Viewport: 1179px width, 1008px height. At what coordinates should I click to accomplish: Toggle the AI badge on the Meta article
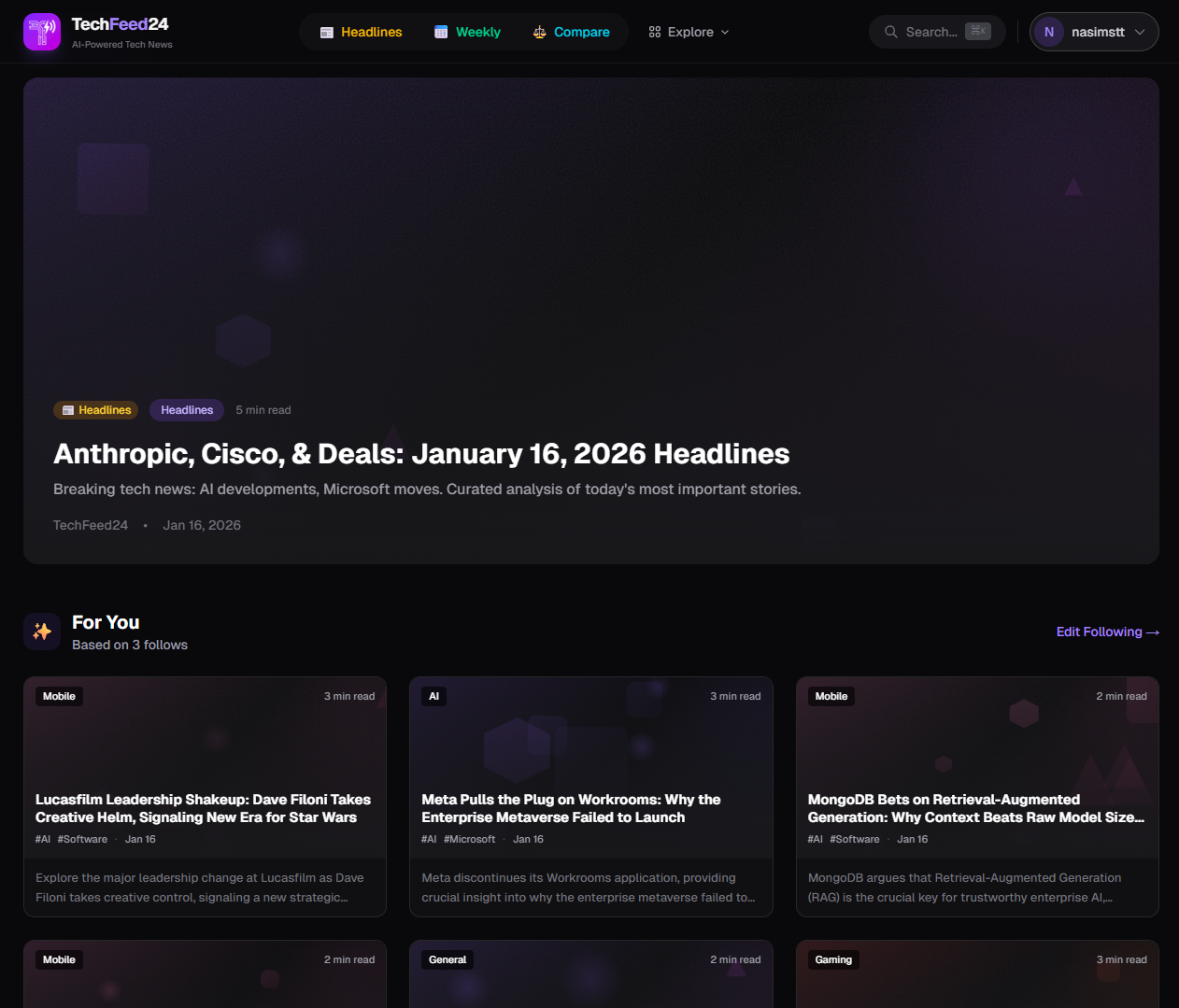(433, 696)
